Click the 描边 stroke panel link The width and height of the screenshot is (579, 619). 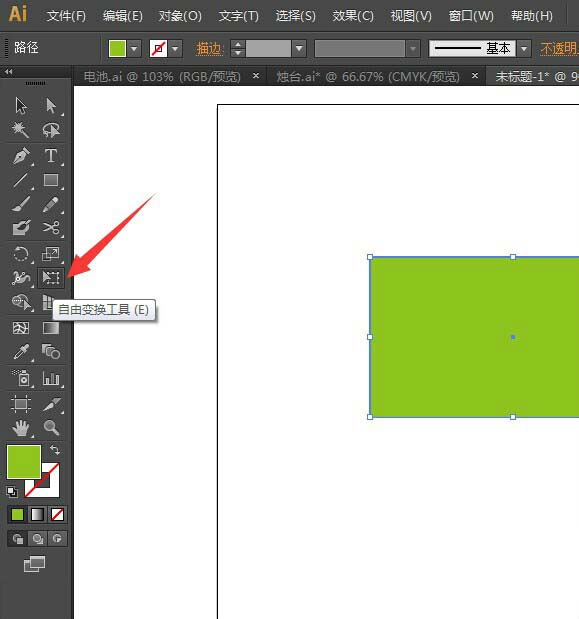point(210,49)
